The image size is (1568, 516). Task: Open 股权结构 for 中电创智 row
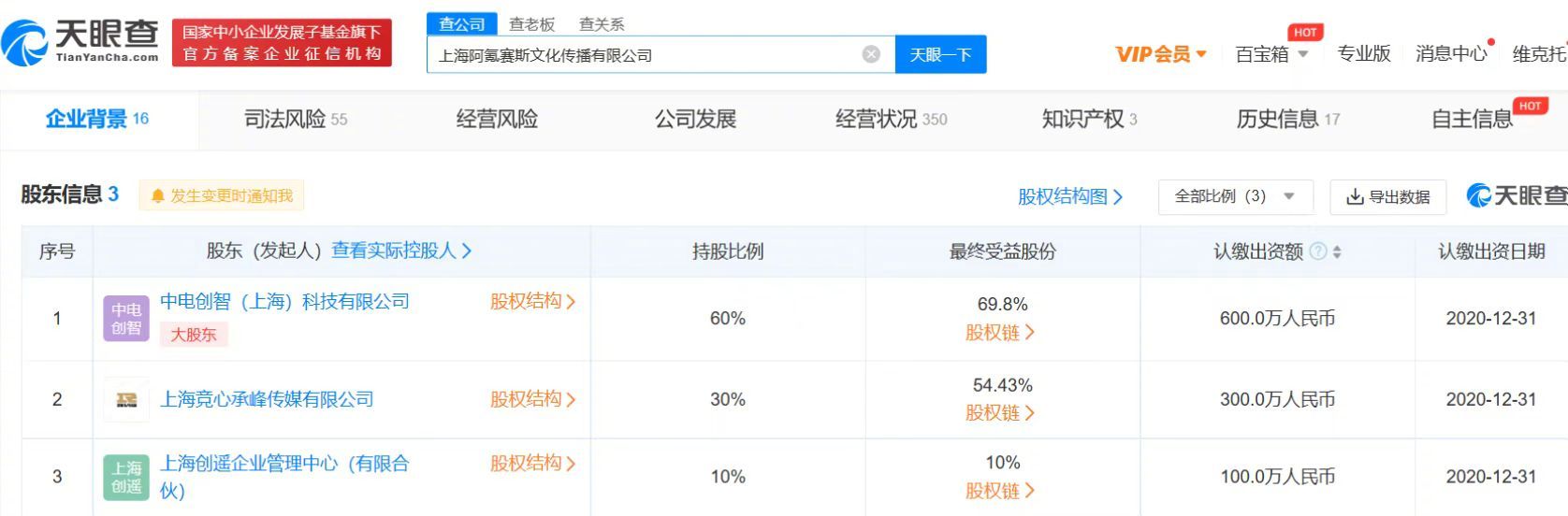[532, 301]
